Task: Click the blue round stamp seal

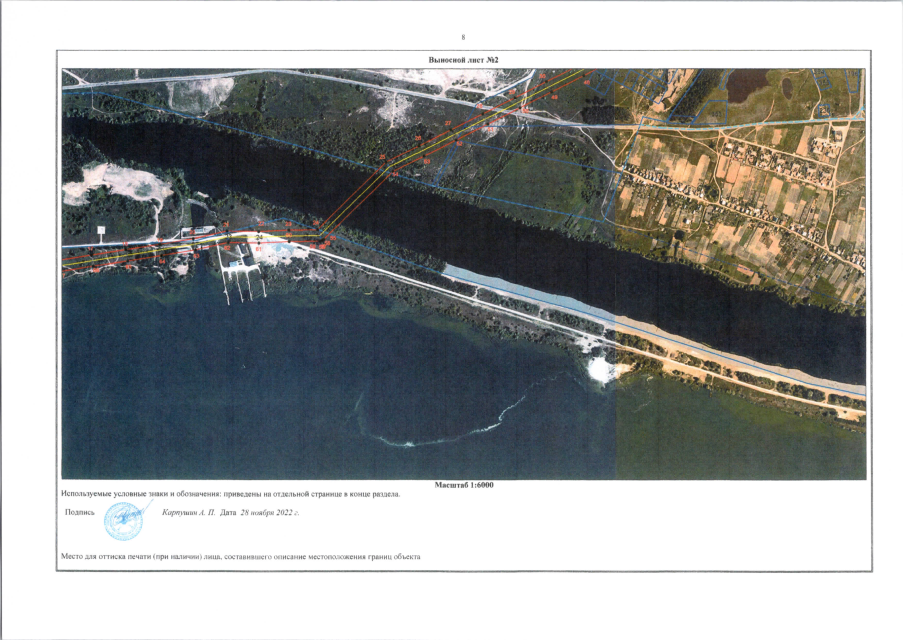Action: (123, 521)
